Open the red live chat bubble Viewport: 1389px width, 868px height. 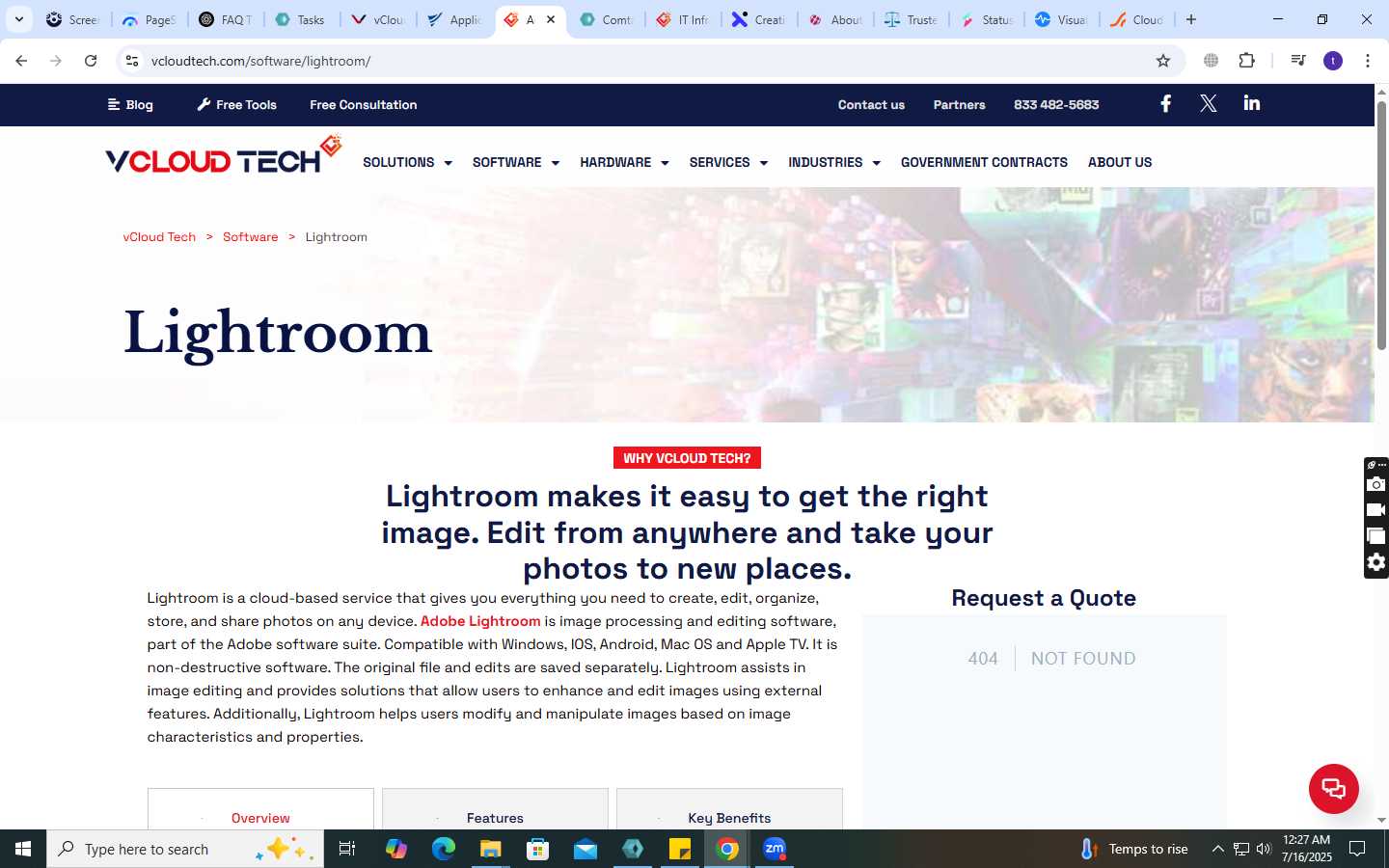[x=1333, y=788]
